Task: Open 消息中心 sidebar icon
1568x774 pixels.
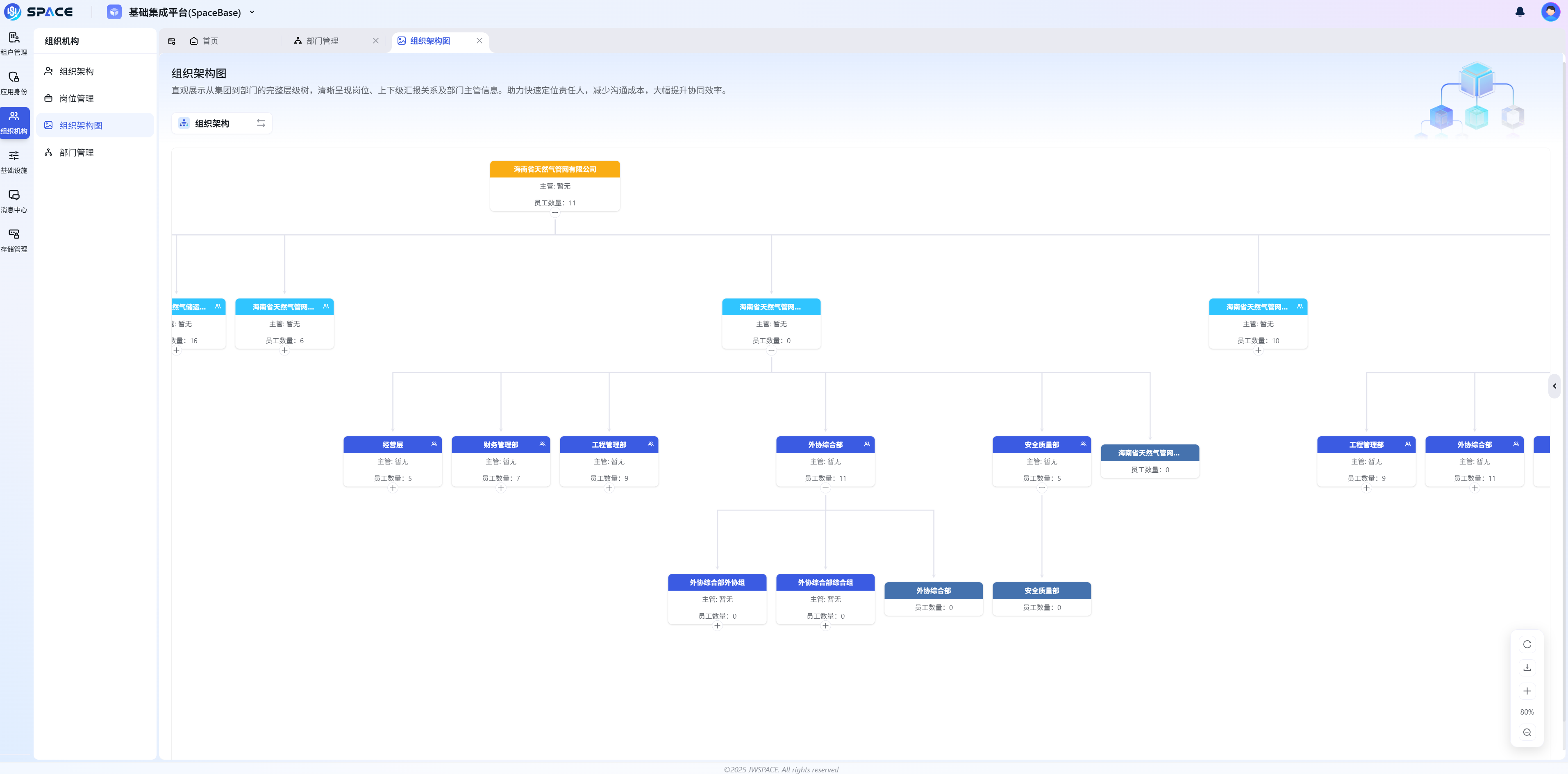Action: pos(14,200)
